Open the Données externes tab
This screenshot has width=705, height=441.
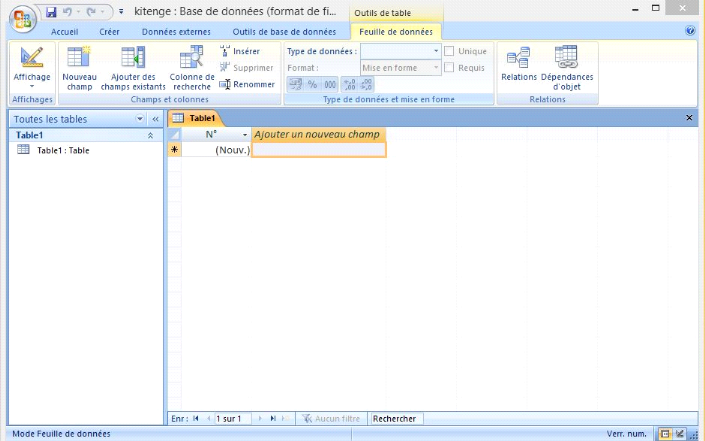176,32
